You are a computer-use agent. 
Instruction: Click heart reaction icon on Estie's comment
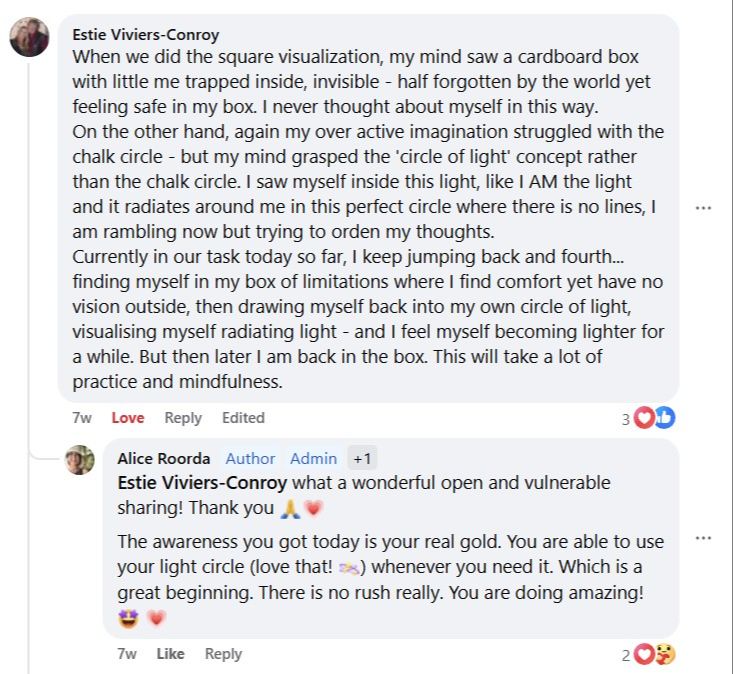(x=644, y=418)
